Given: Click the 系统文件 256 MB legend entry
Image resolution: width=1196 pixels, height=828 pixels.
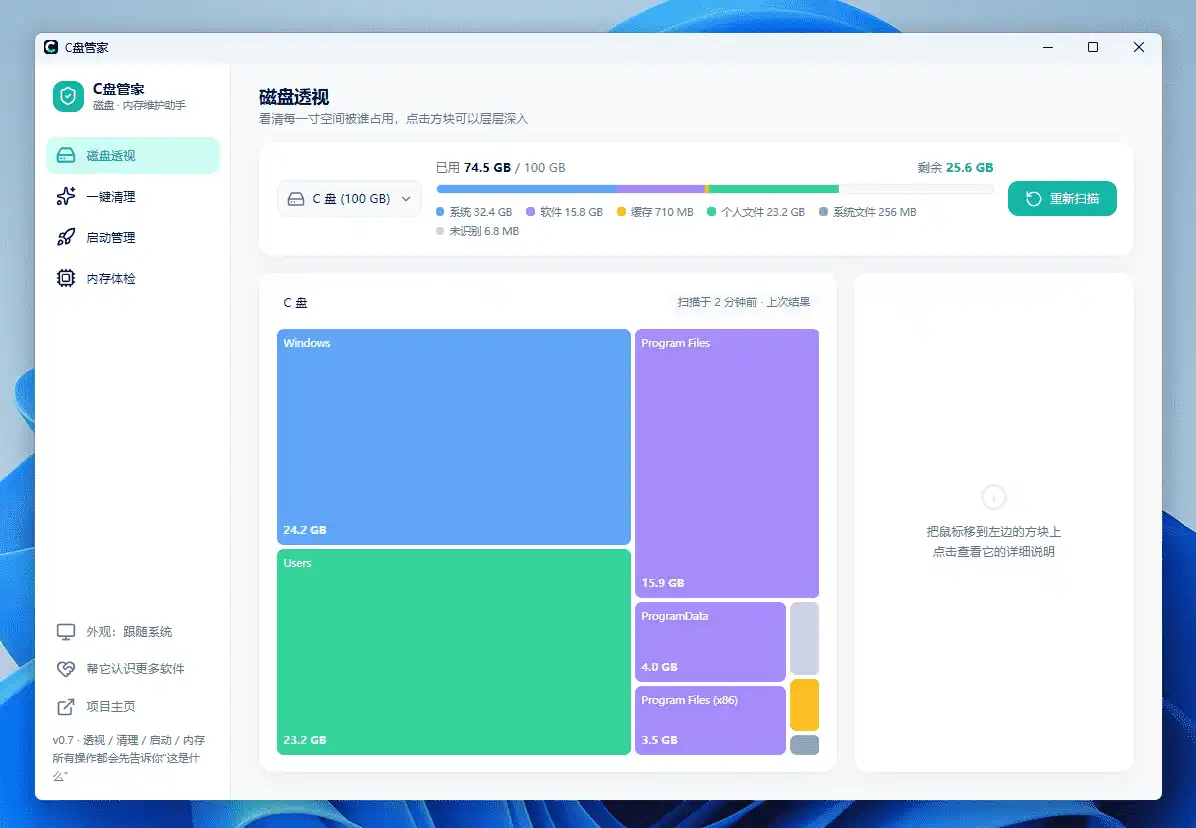Looking at the screenshot, I should click(867, 212).
